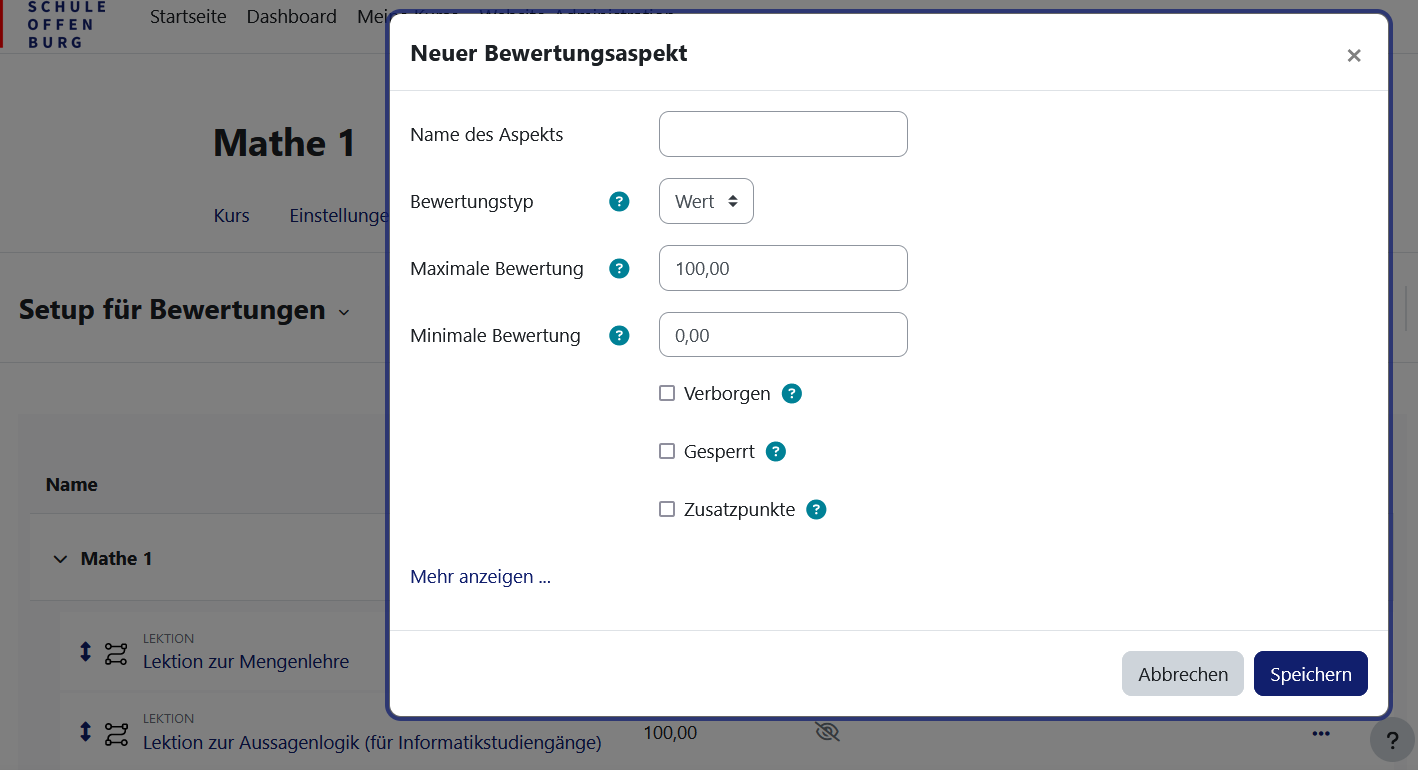Click move arrow for Lektion zur Mengenlehre
1418x770 pixels.
pyautogui.click(x=85, y=652)
